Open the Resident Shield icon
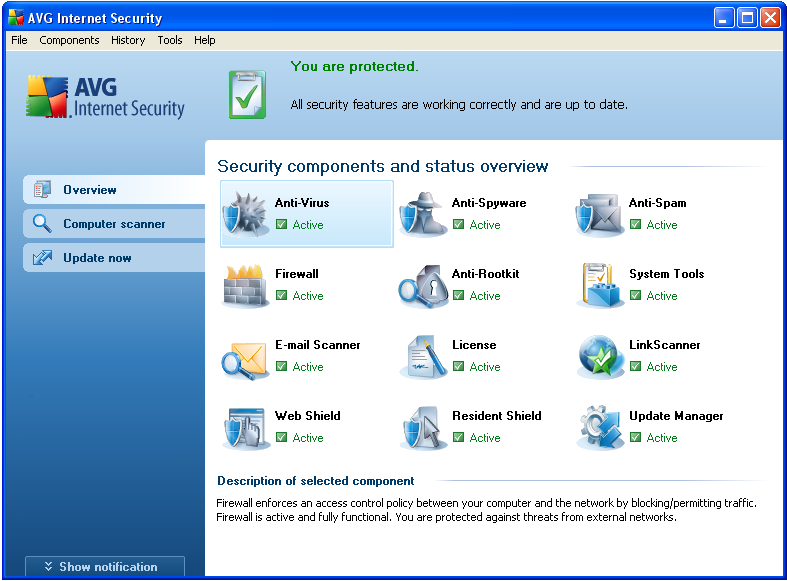Viewport: 787px width, 581px height. click(x=423, y=428)
